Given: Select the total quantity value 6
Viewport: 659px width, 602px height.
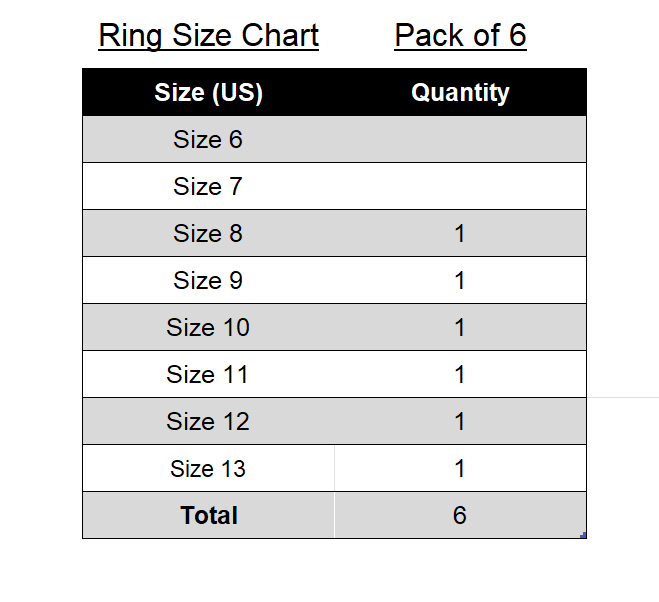Looking at the screenshot, I should (460, 516).
